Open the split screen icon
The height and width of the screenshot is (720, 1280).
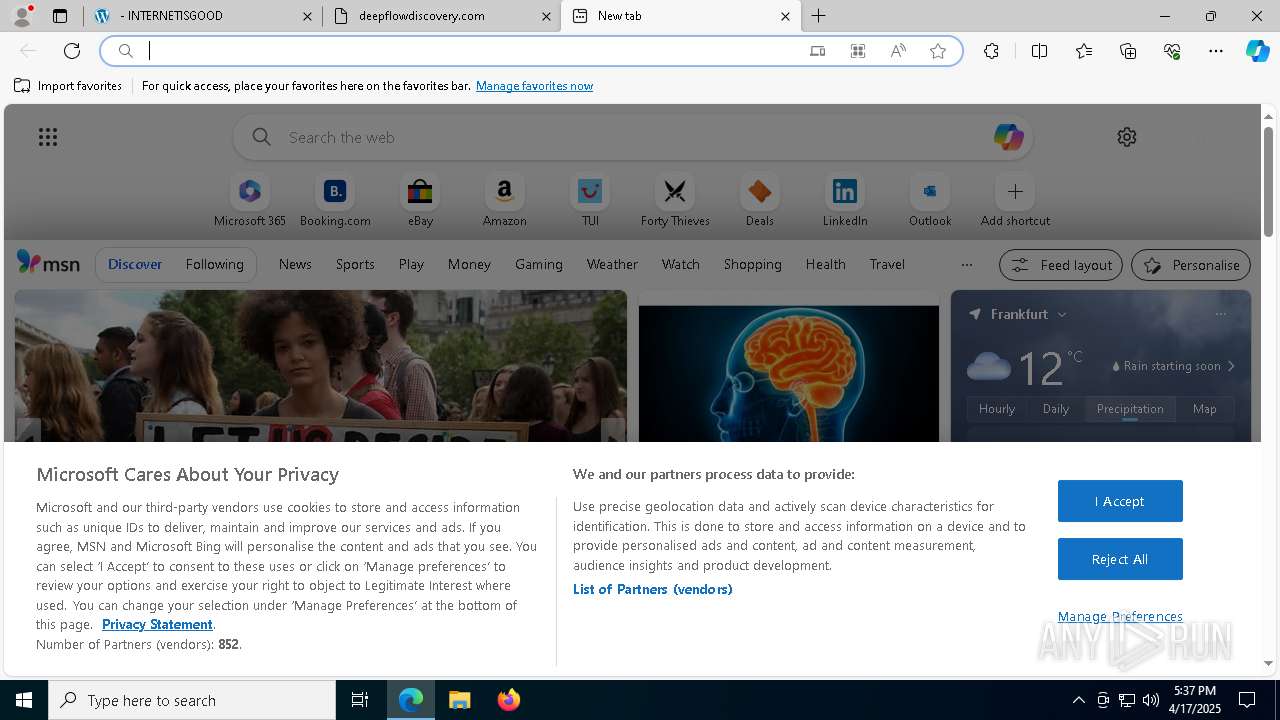point(1039,51)
